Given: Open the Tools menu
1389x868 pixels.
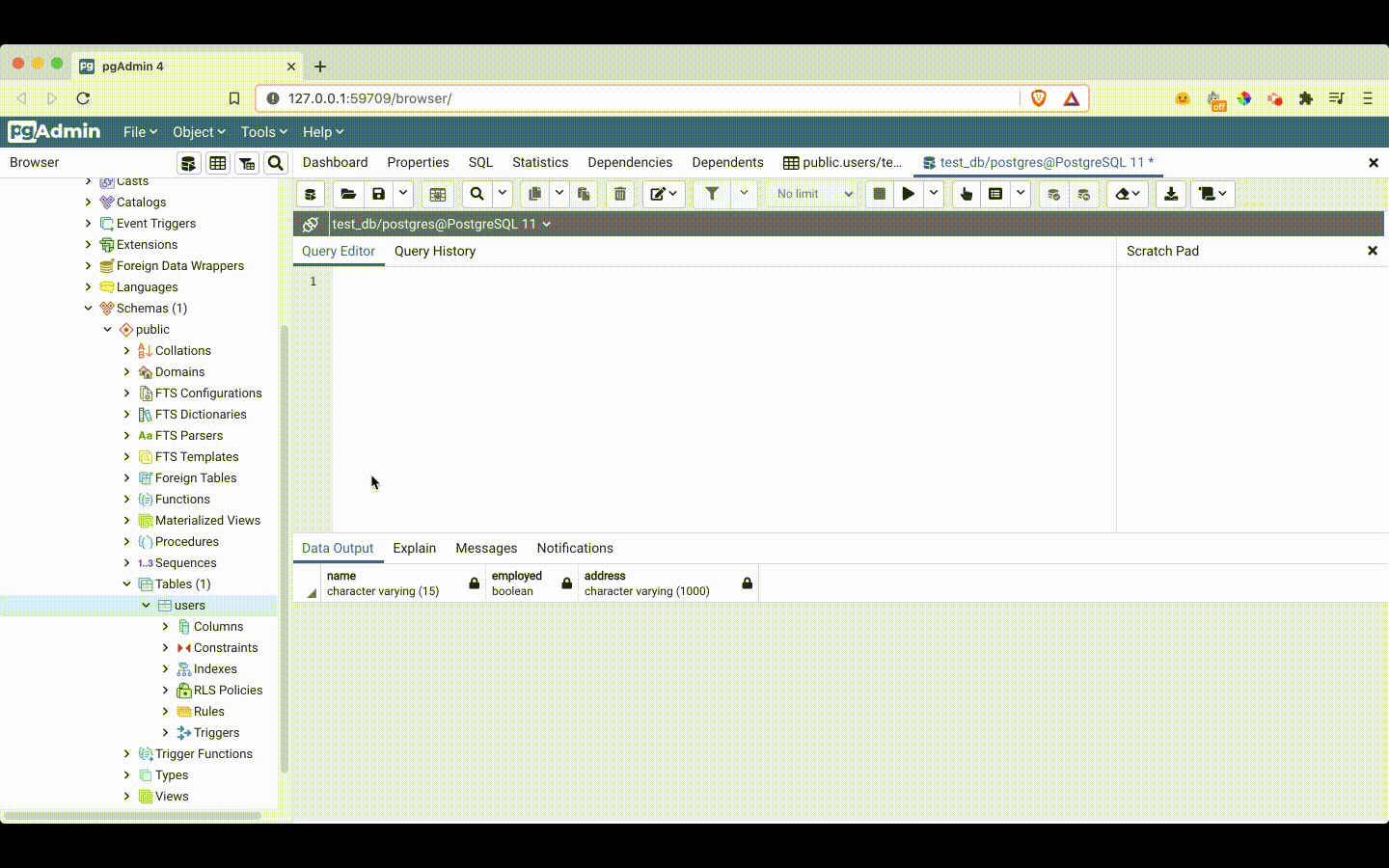Looking at the screenshot, I should [x=264, y=132].
